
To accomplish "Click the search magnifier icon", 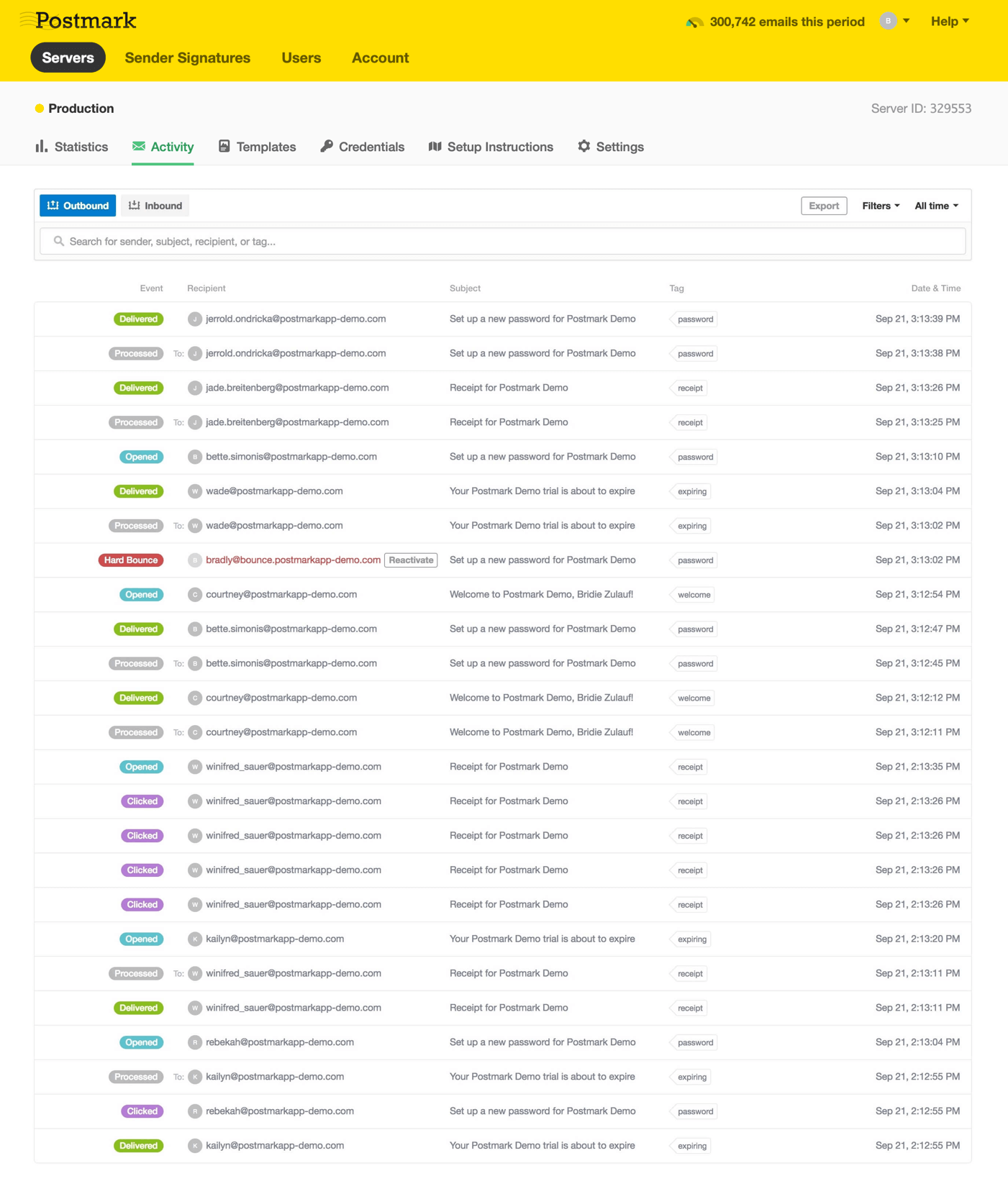I will (x=59, y=242).
